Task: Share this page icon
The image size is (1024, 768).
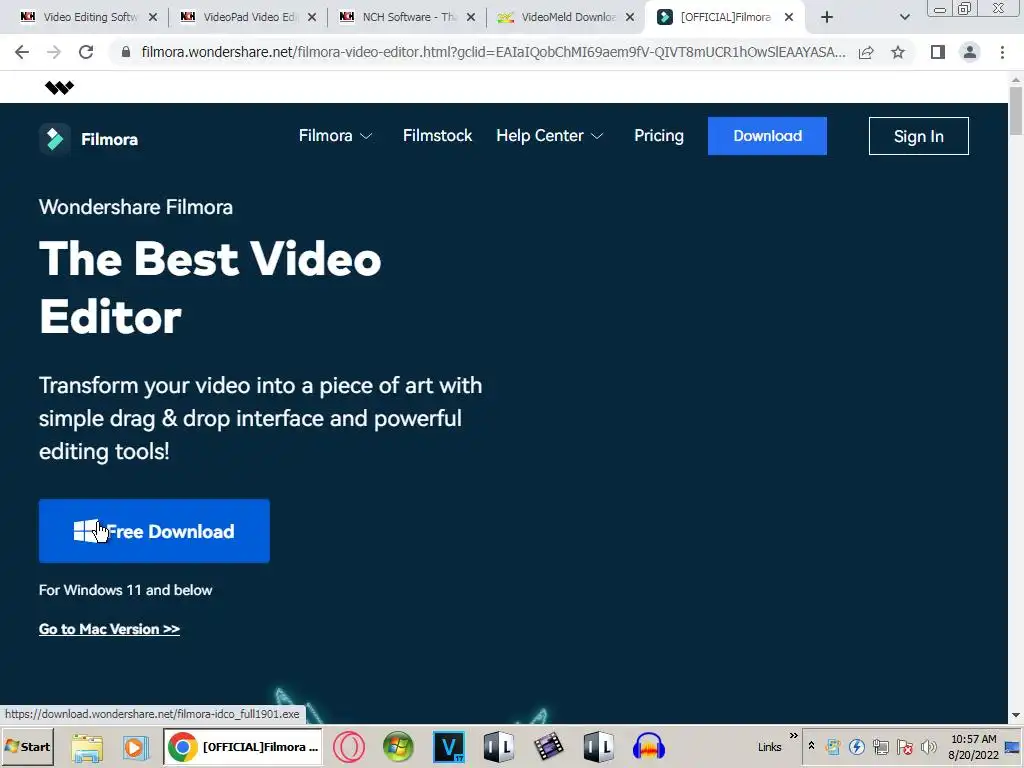Action: point(866,52)
